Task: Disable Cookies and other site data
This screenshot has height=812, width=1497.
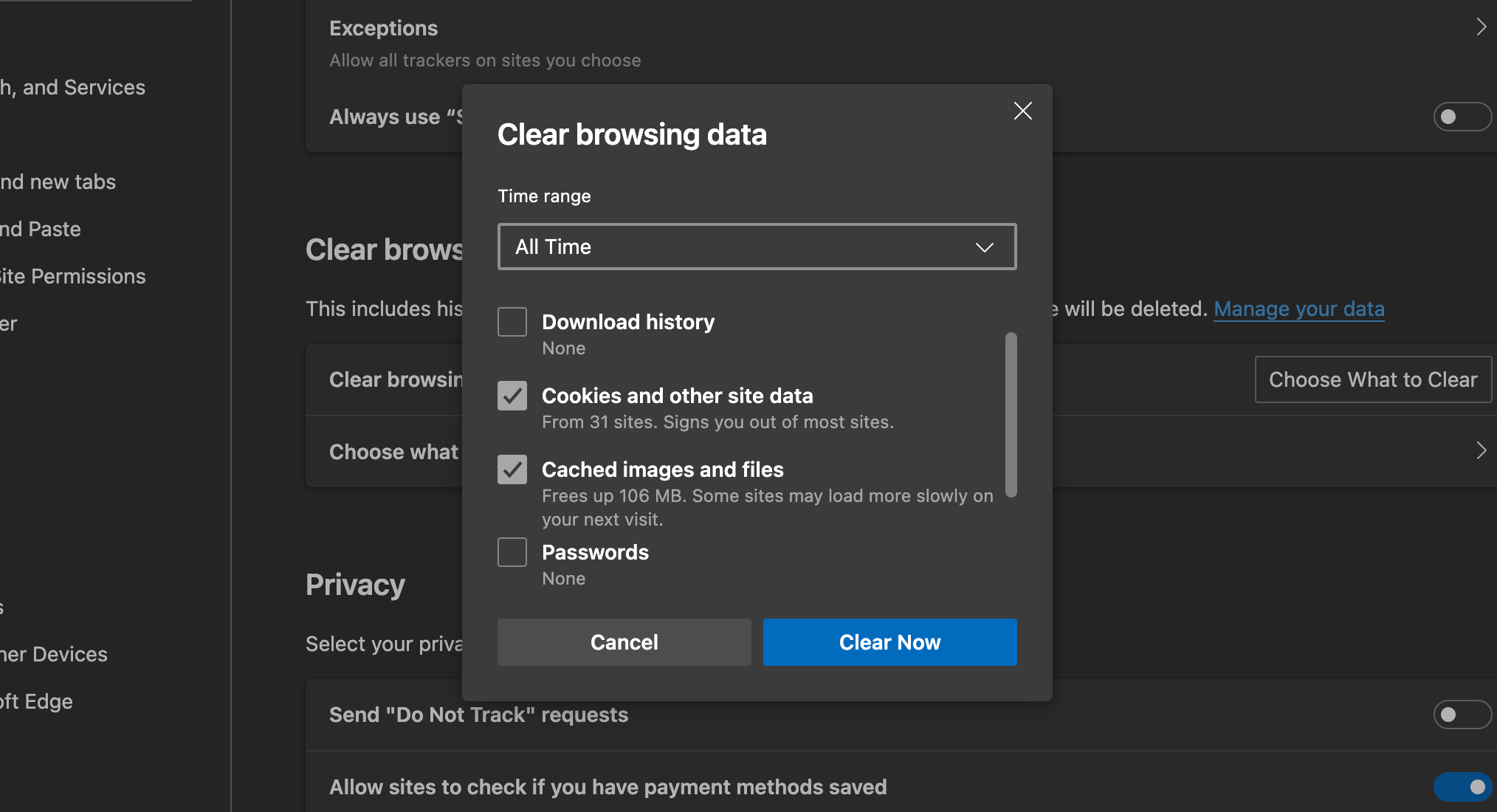Action: coord(513,395)
